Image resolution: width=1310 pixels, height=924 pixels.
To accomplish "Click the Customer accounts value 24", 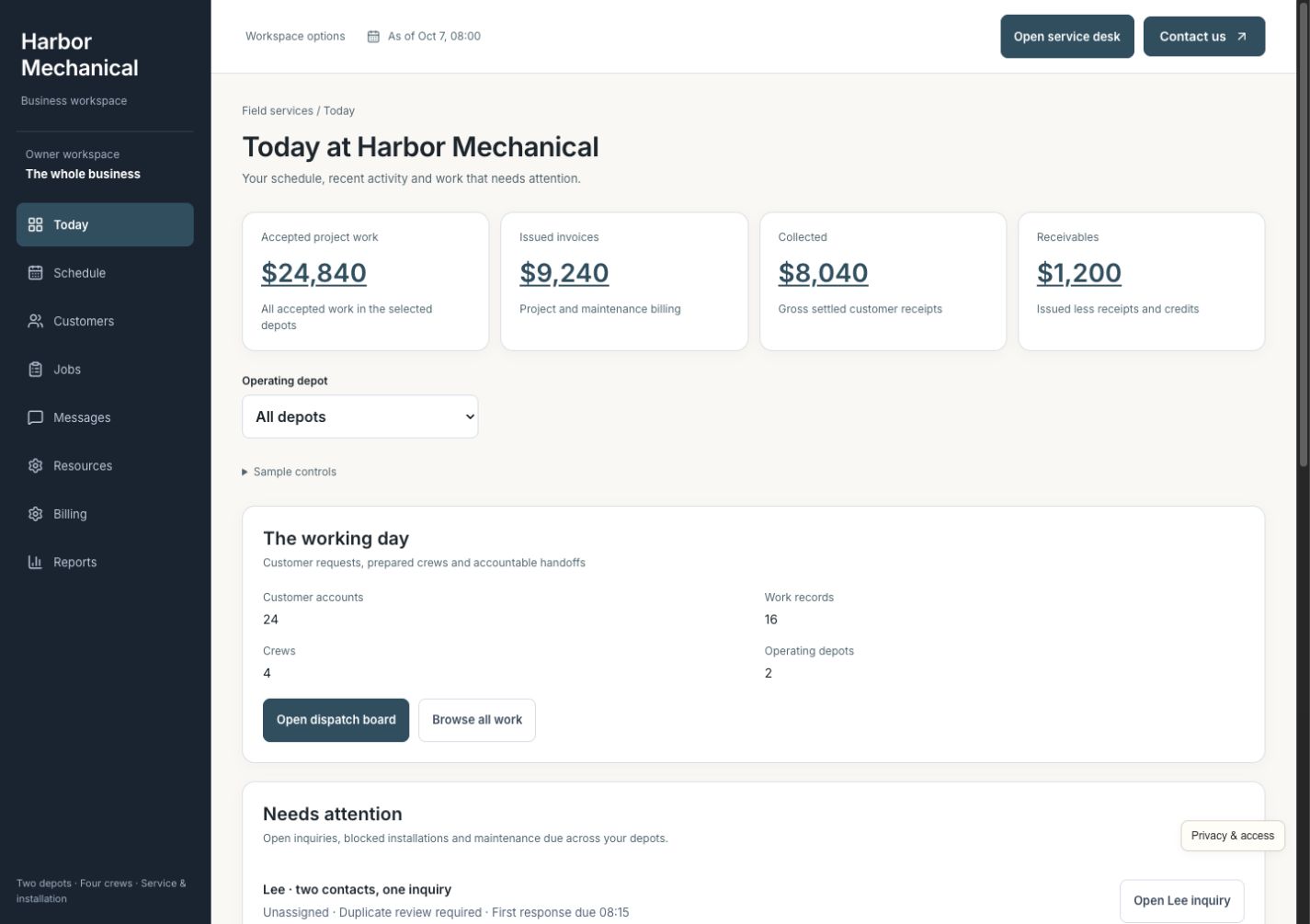I will (270, 620).
